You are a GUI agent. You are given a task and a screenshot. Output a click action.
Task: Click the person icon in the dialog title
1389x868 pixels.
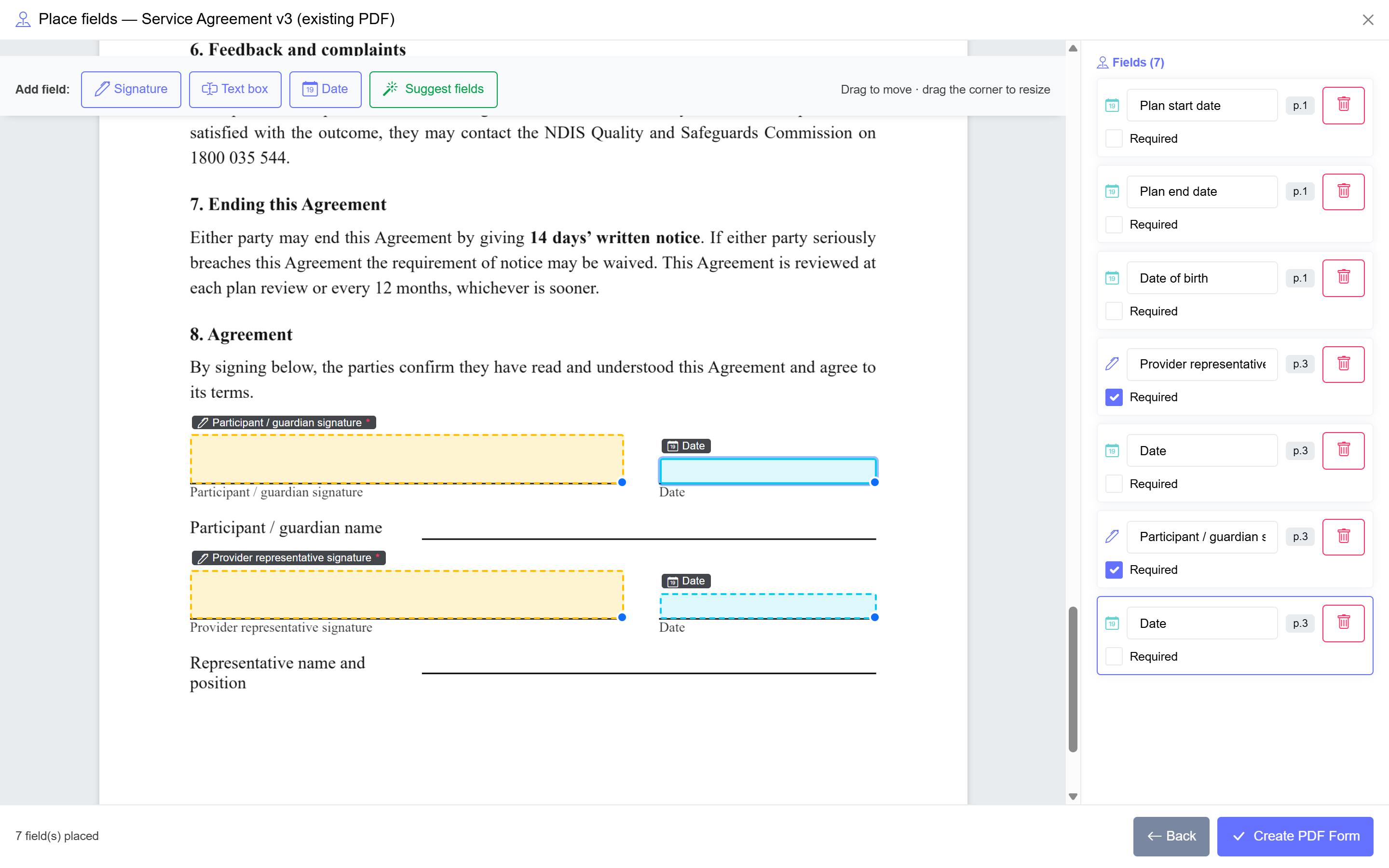click(x=23, y=19)
